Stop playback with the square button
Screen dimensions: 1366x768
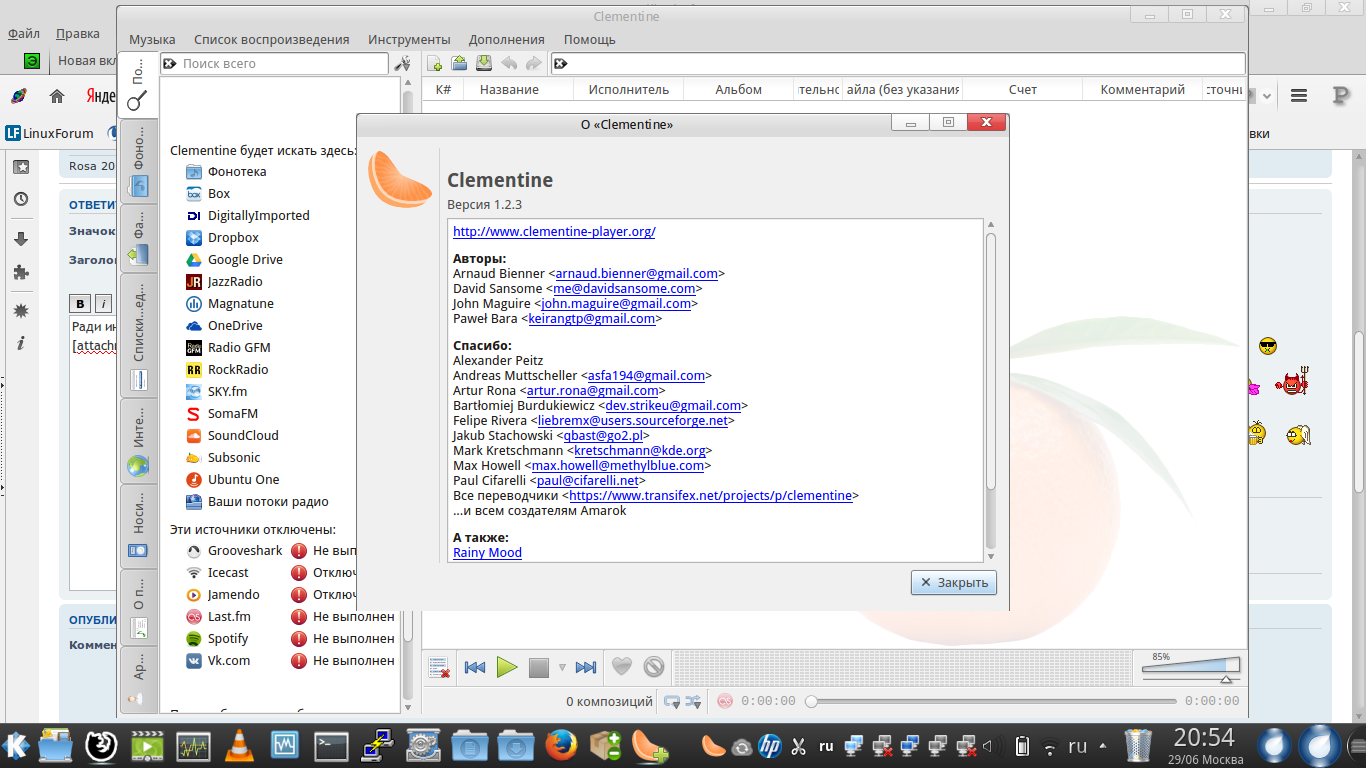(x=539, y=667)
